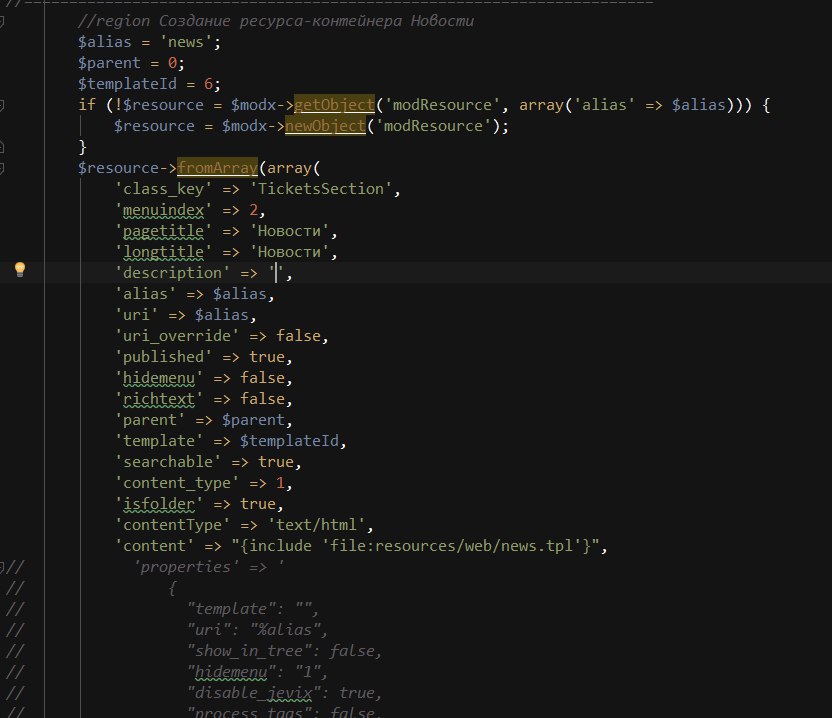This screenshot has height=718, width=832.
Task: Click the 'content_type' array key
Action: (x=177, y=483)
